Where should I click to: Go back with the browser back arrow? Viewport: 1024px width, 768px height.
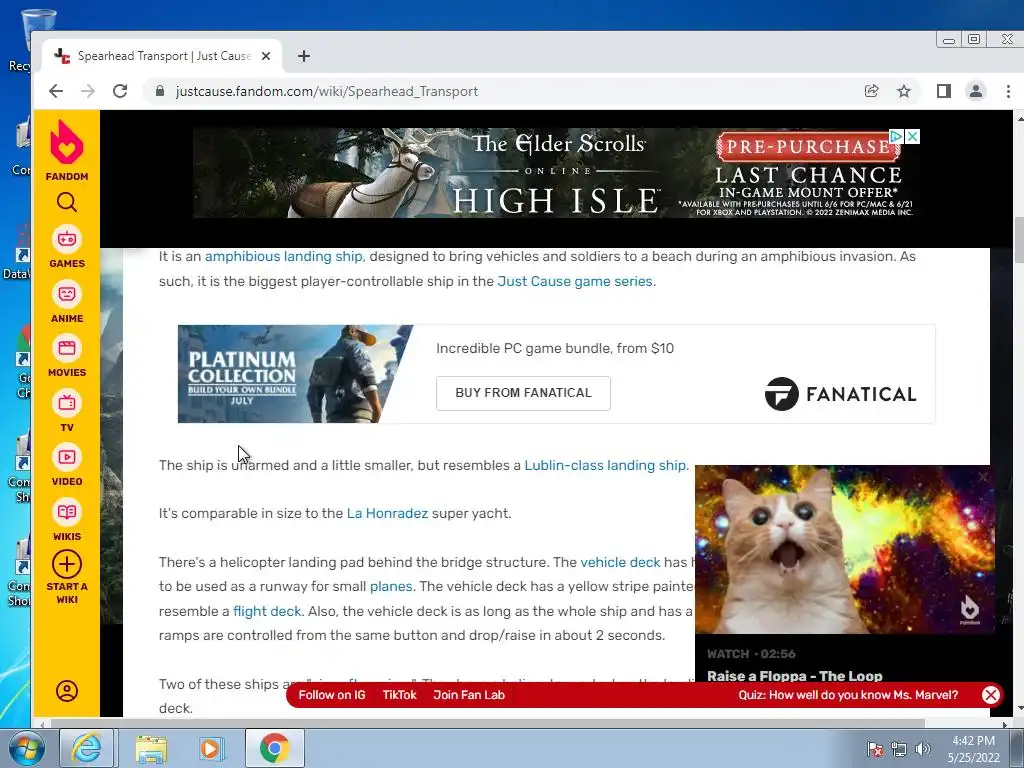tap(56, 91)
